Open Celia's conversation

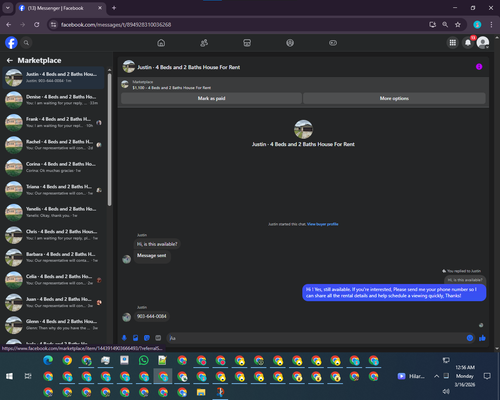tap(54, 280)
